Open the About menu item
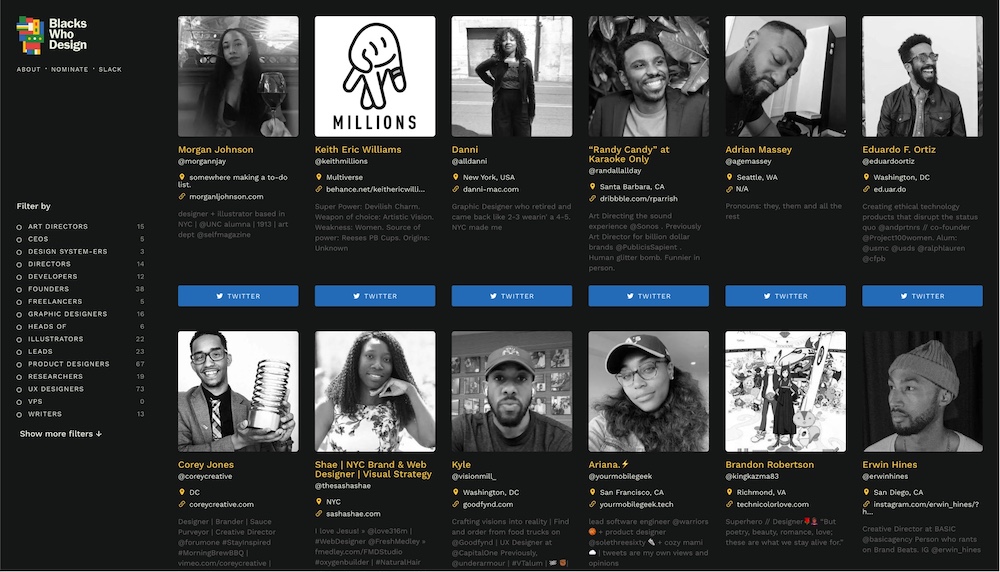Screen dimensions: 1000x572 pos(28,69)
